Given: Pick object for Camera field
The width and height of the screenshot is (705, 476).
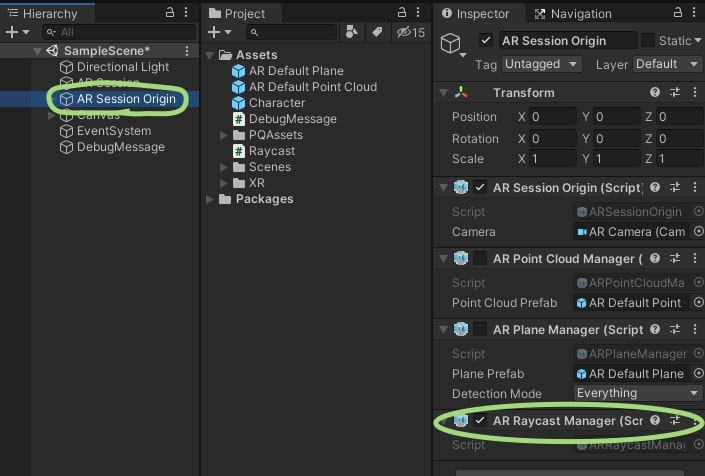Looking at the screenshot, I should point(698,231).
